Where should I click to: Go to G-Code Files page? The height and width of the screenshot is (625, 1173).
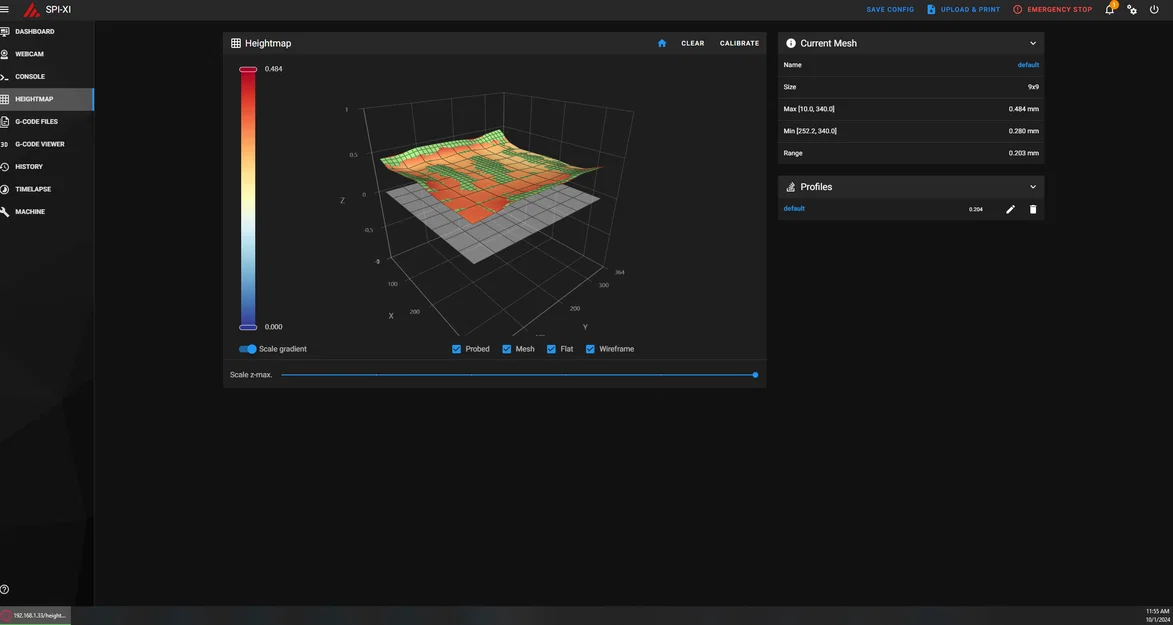[x=47, y=121]
